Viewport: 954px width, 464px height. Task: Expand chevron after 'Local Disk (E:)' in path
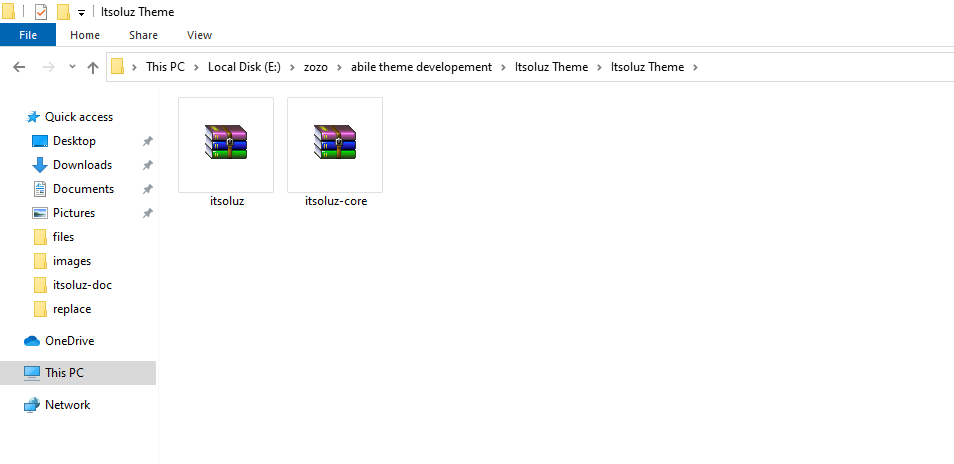[279, 67]
